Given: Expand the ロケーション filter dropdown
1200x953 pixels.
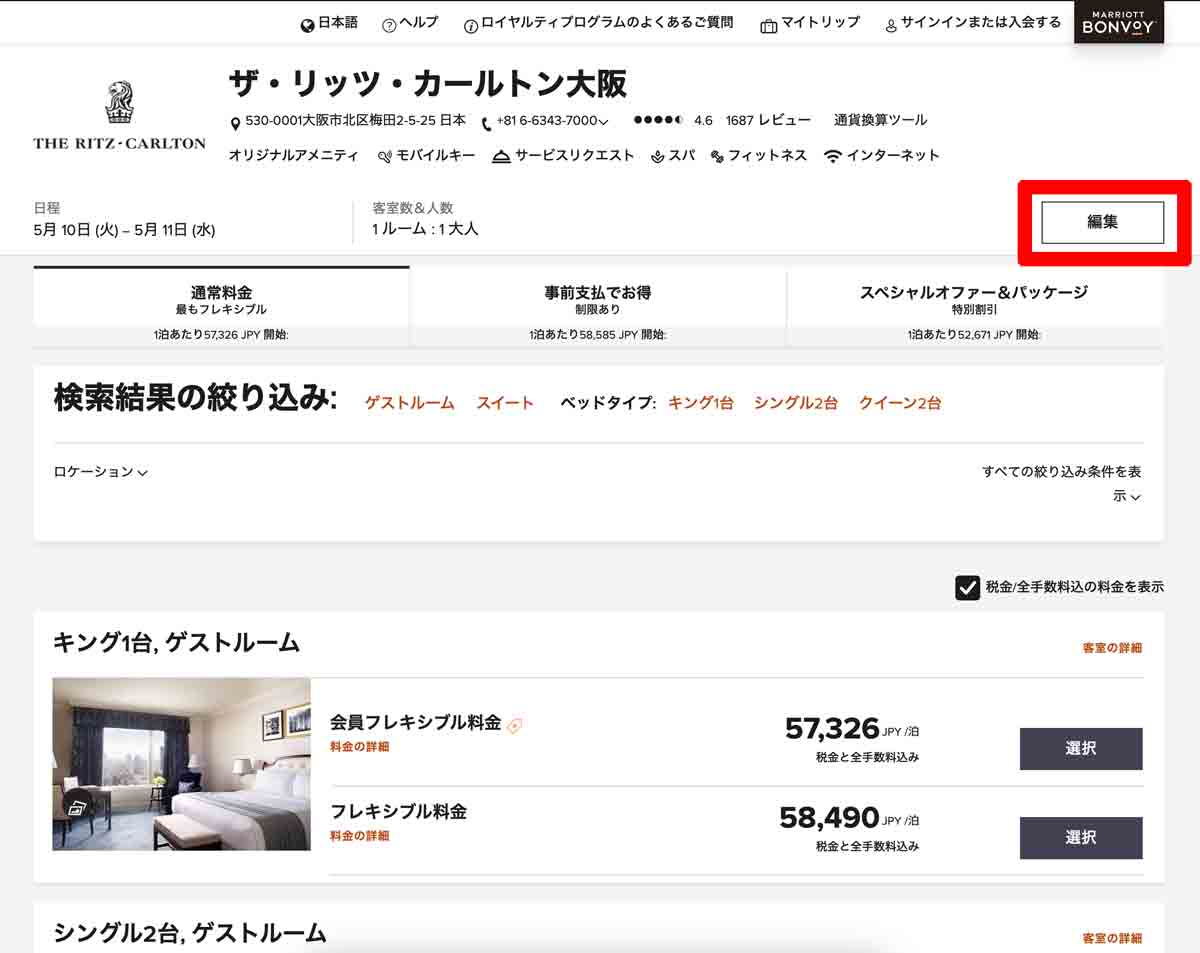Looking at the screenshot, I should [x=100, y=472].
